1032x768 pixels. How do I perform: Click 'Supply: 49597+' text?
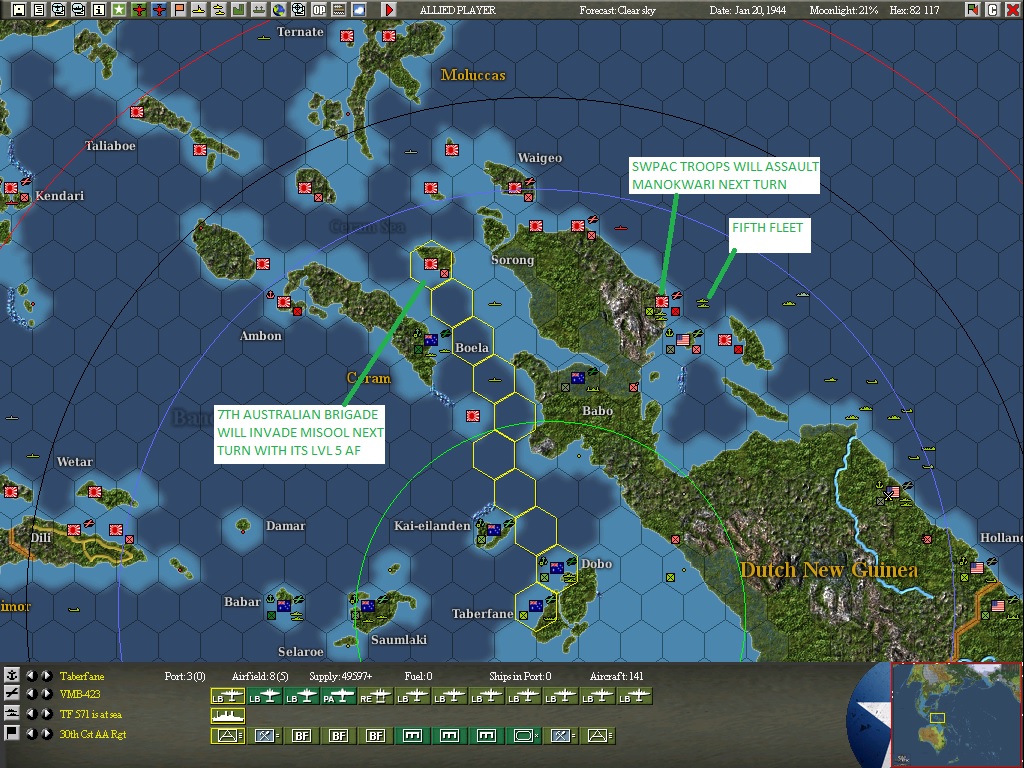pos(340,676)
